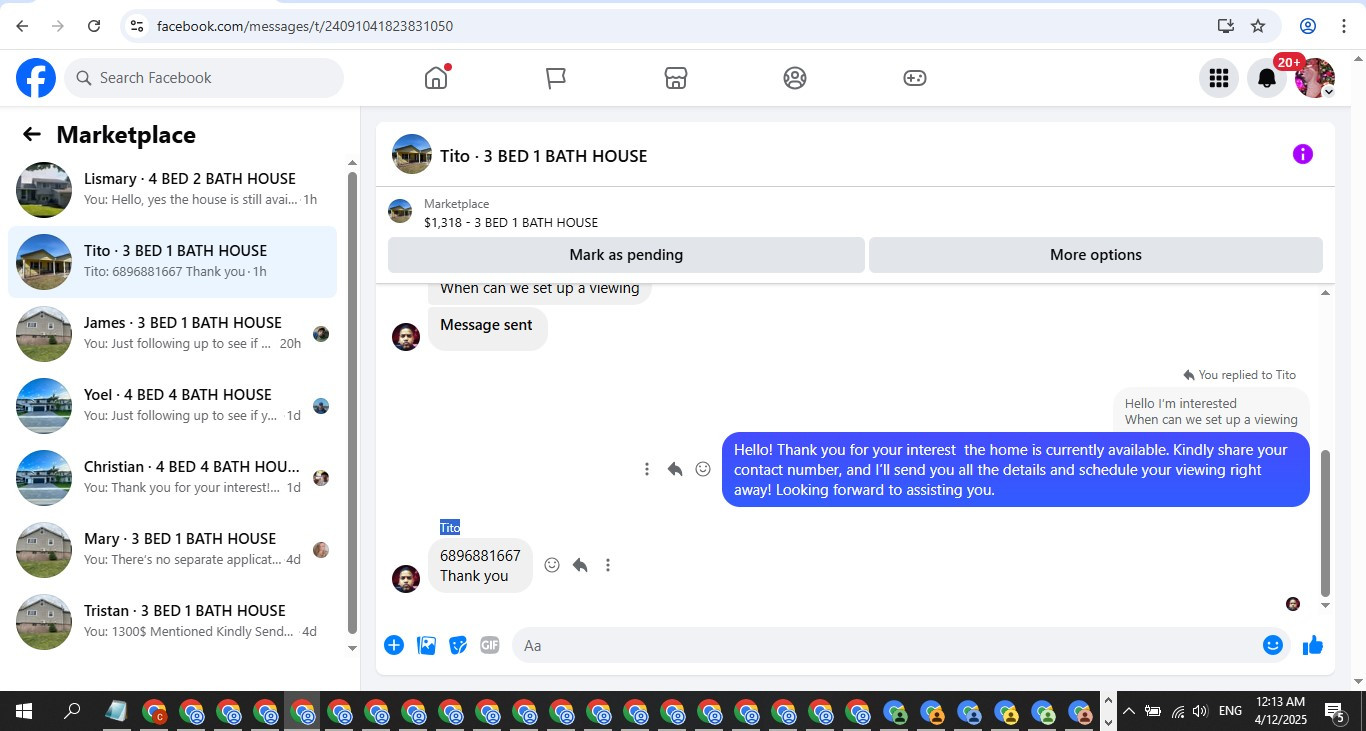Choose a GIF from the composer
This screenshot has width=1366, height=731.
[490, 645]
